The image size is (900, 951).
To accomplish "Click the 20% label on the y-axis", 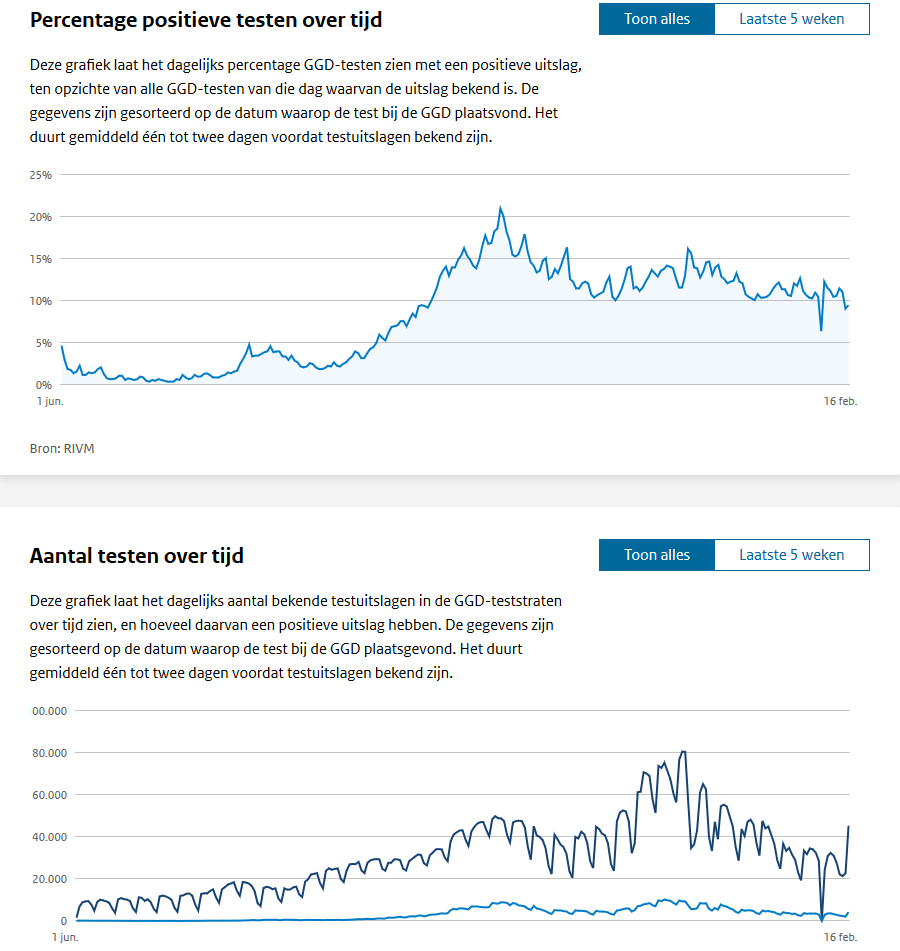I will 41,217.
